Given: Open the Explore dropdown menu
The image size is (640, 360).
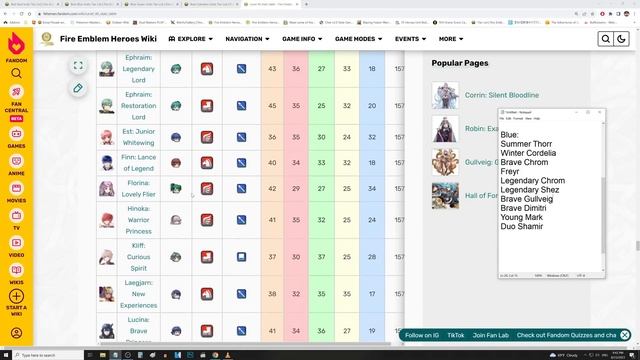Looking at the screenshot, I should pos(190,39).
